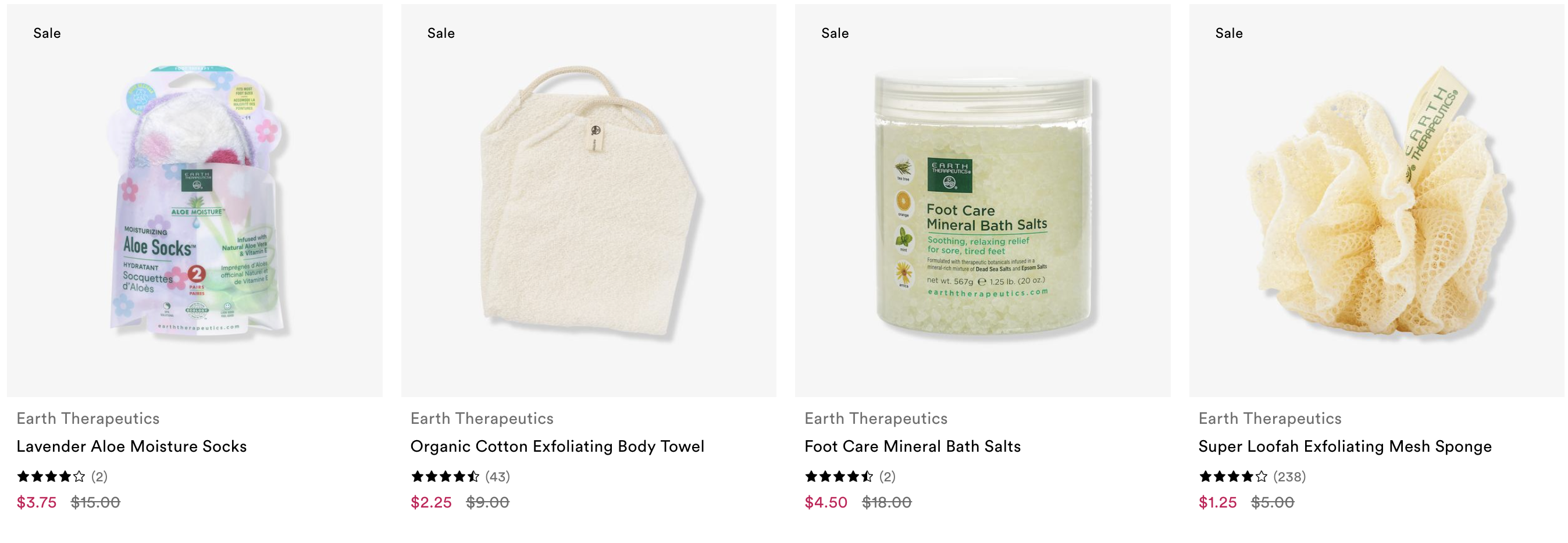Open the Foot Care Mineral Bath Salts jar image
The width and height of the screenshot is (1568, 543).
click(x=982, y=200)
